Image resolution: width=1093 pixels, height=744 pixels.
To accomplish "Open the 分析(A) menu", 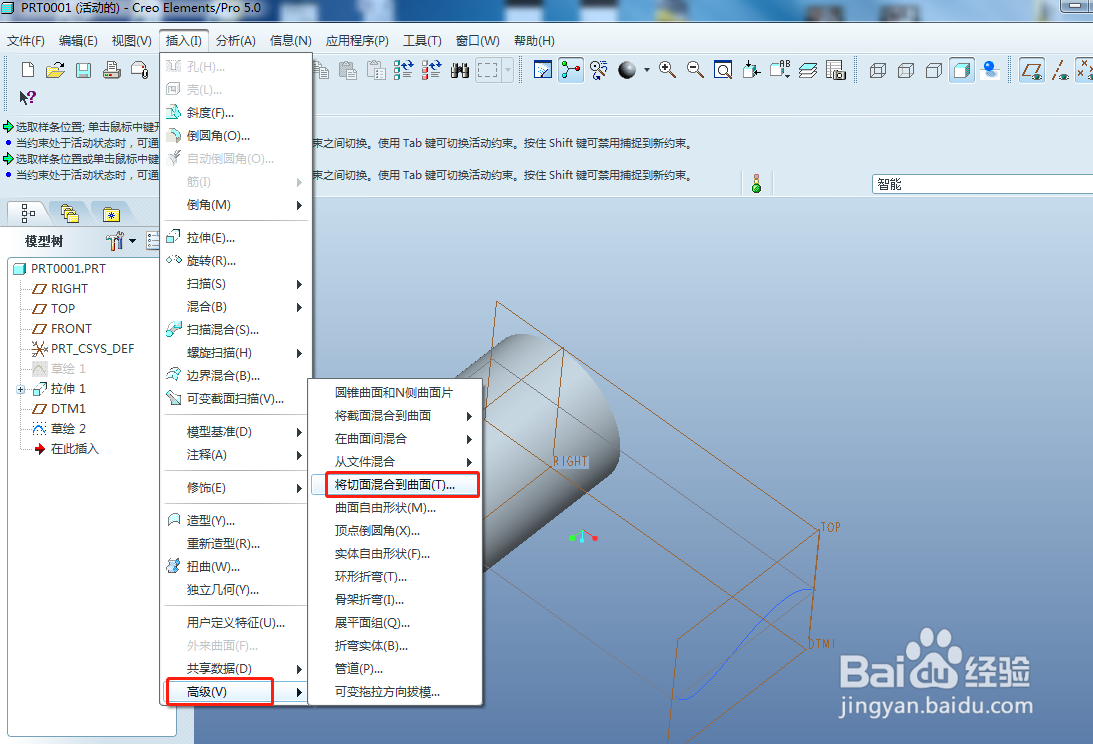I will 236,41.
